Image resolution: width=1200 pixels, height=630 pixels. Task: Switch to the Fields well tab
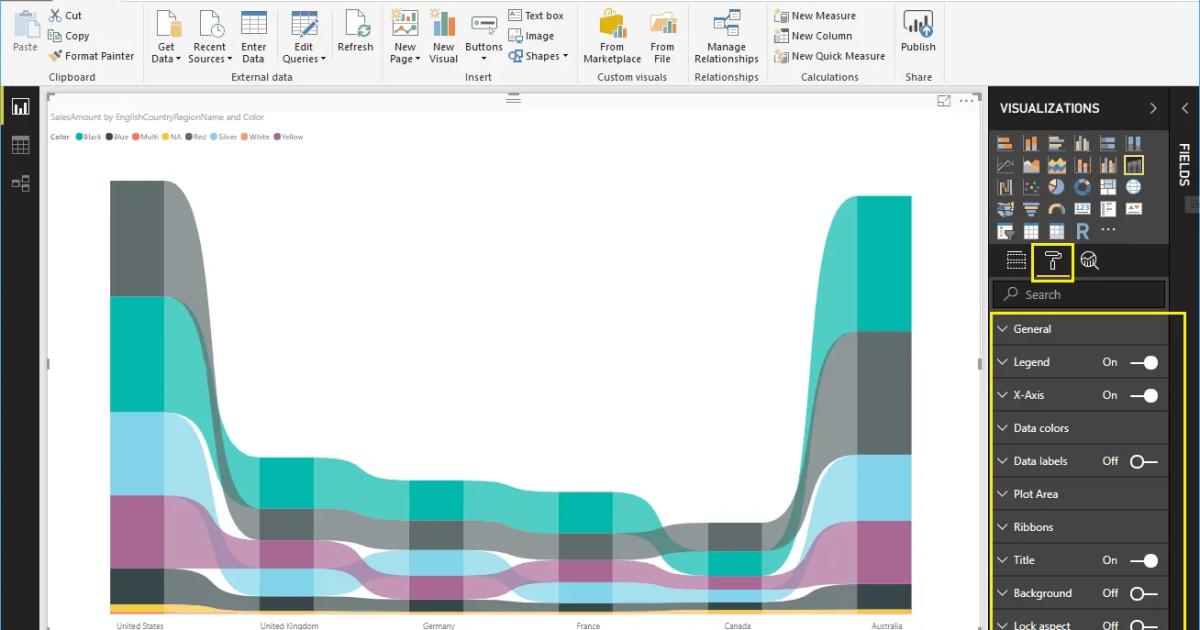coord(1016,261)
